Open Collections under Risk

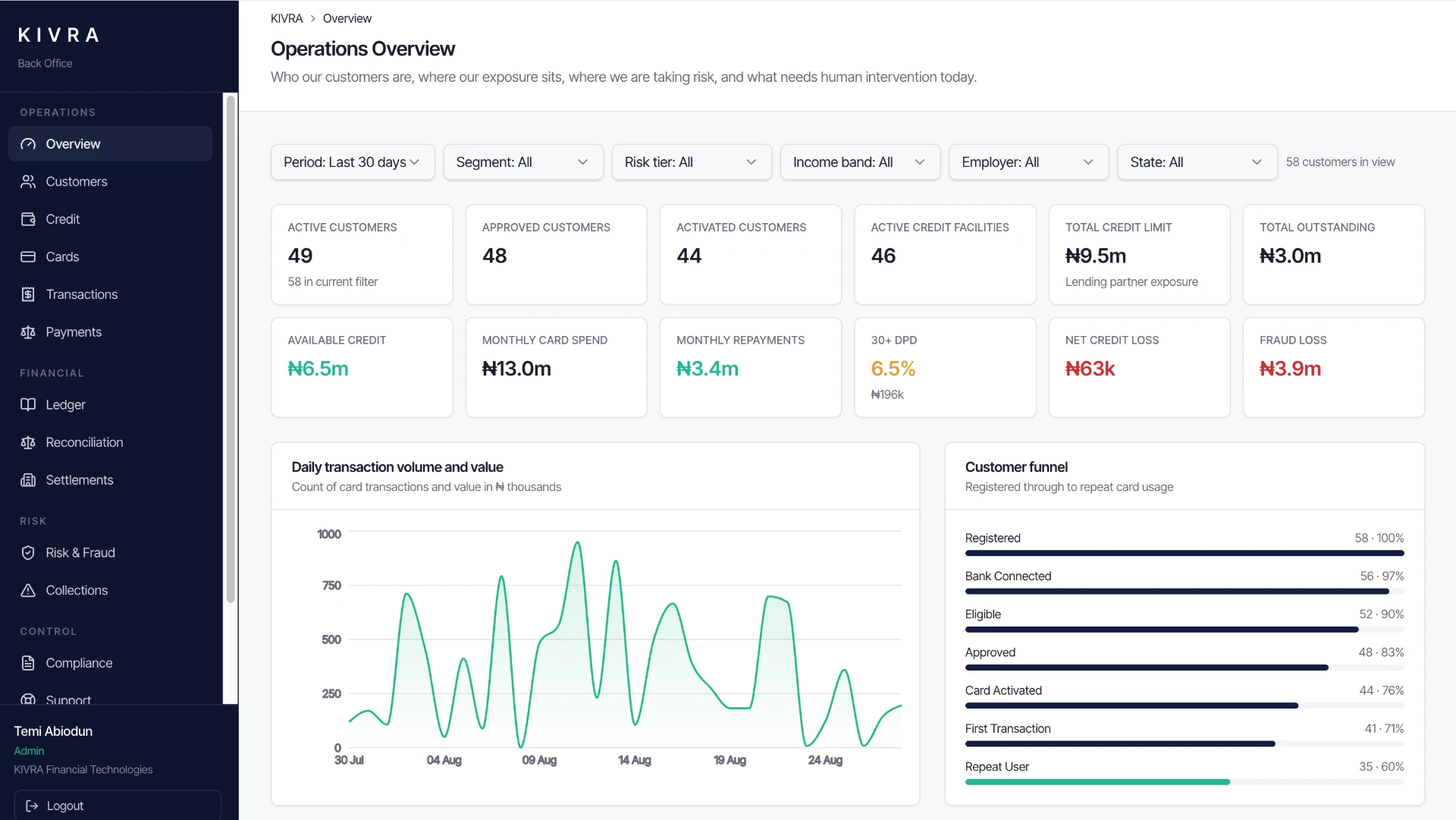pos(110,590)
